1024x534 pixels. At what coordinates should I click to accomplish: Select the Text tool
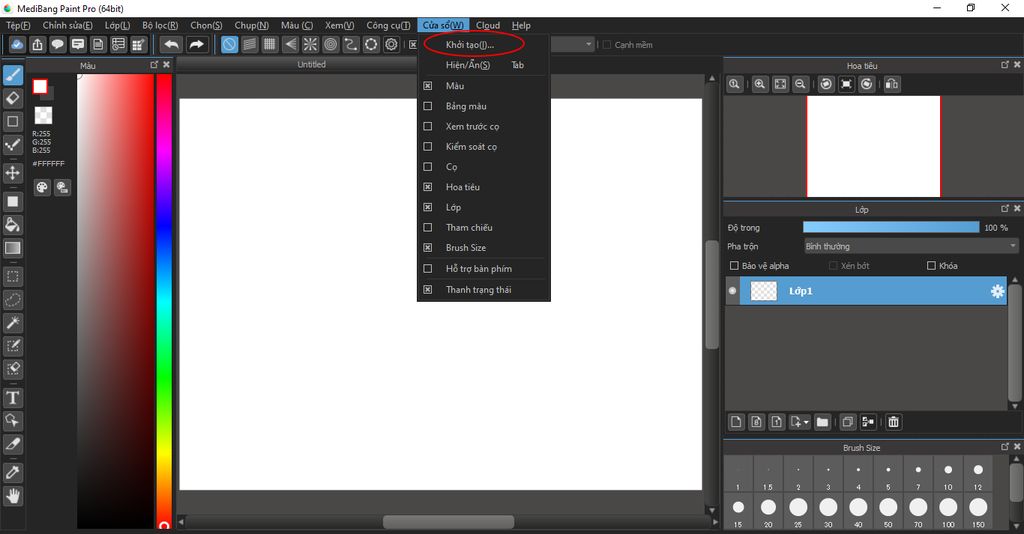[12, 398]
